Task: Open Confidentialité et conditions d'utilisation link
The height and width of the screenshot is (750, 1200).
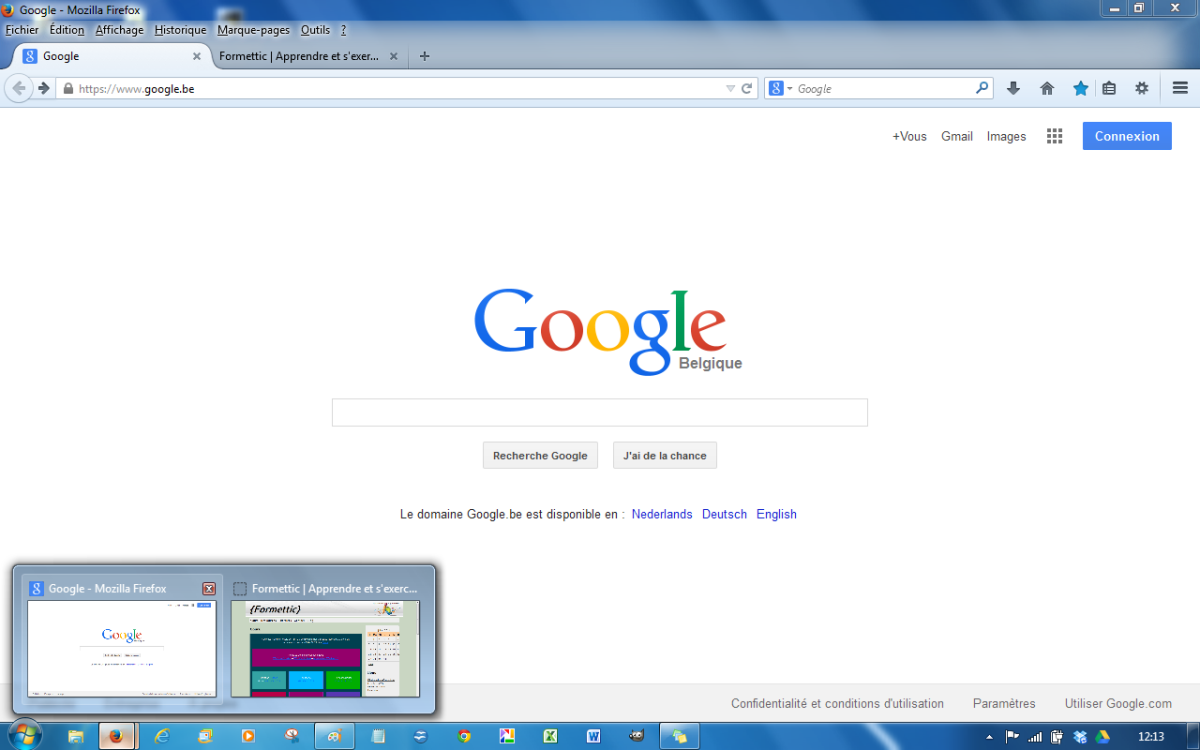Action: (x=837, y=704)
